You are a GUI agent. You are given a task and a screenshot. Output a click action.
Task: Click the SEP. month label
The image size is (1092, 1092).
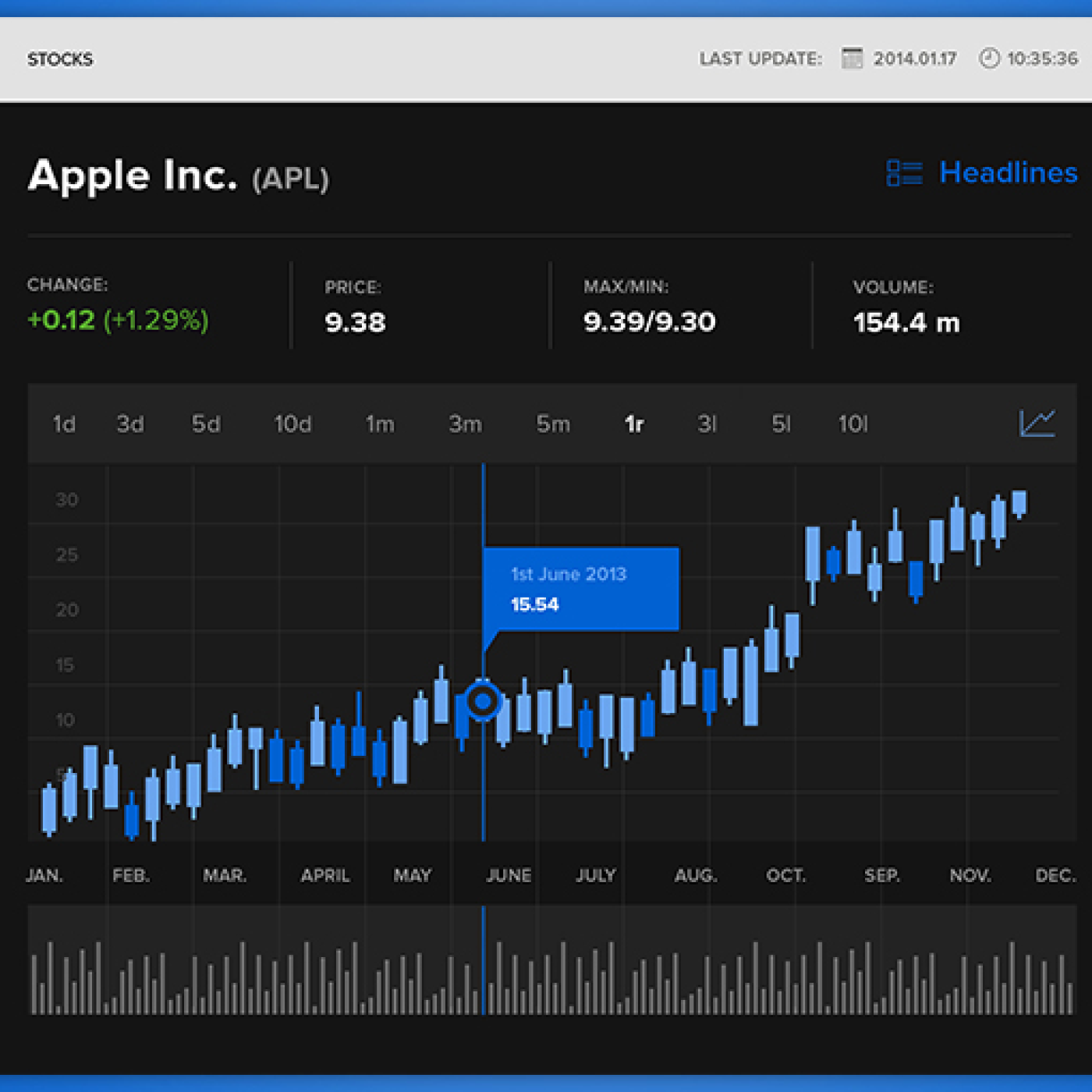tap(882, 876)
